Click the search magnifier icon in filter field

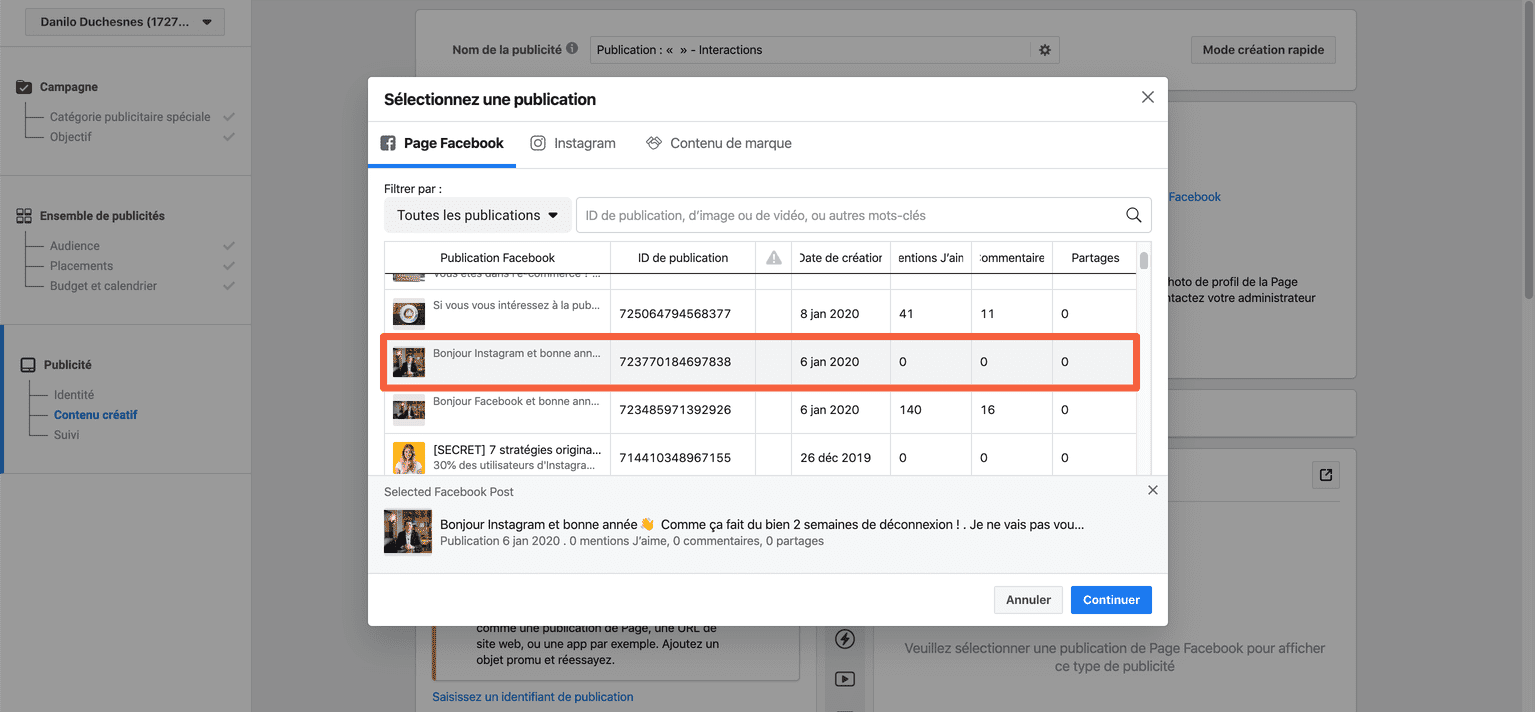tap(1133, 215)
